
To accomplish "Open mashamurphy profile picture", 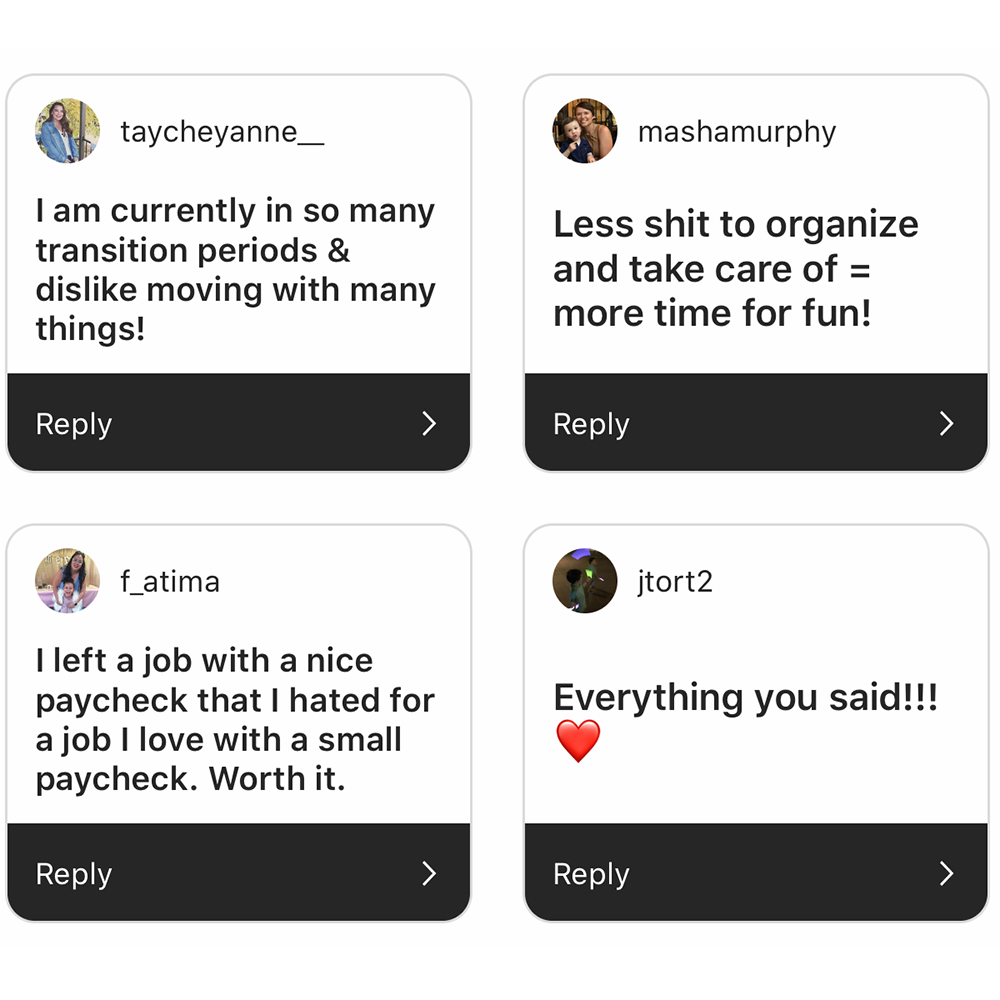I will pos(585,131).
